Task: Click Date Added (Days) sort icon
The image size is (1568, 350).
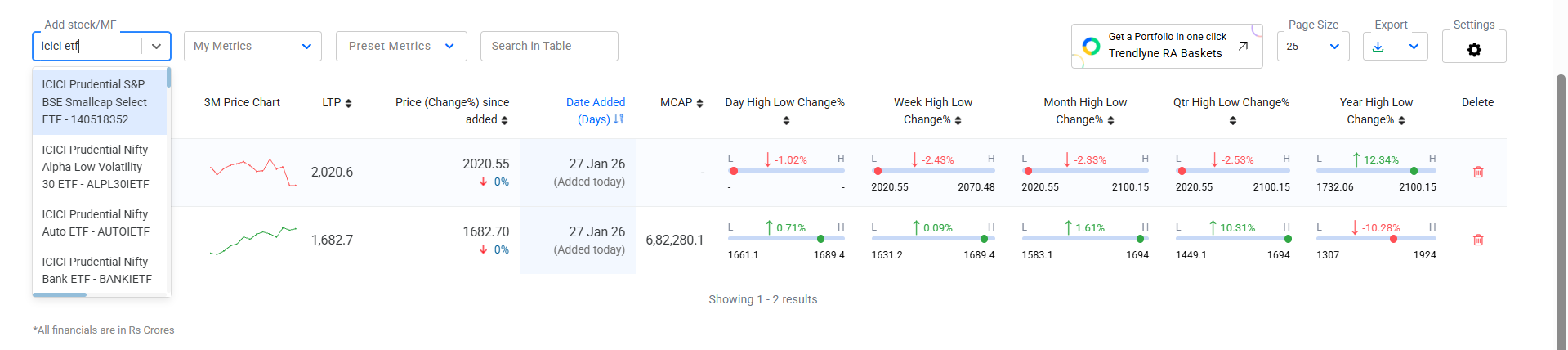Action: (x=619, y=119)
